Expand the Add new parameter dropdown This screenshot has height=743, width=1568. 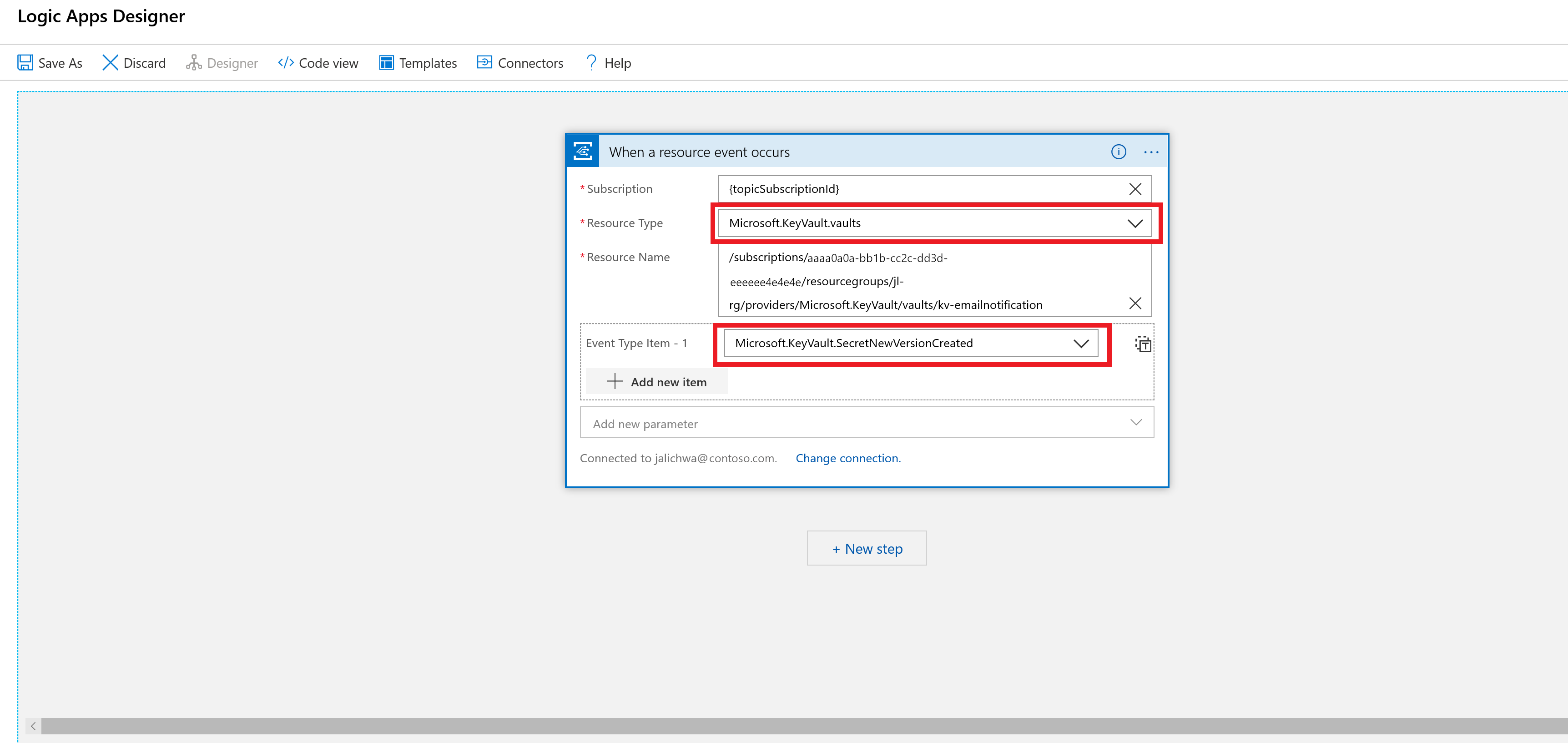pos(1137,422)
